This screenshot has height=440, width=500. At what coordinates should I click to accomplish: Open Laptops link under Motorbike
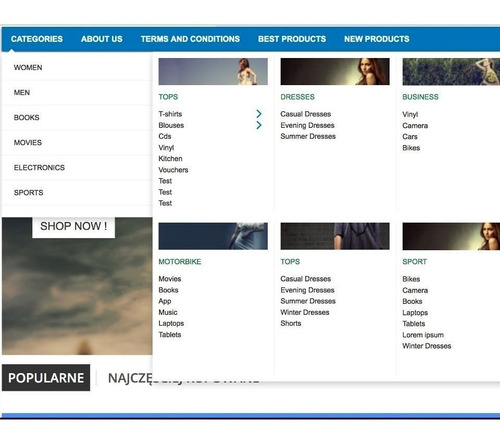pyautogui.click(x=171, y=324)
